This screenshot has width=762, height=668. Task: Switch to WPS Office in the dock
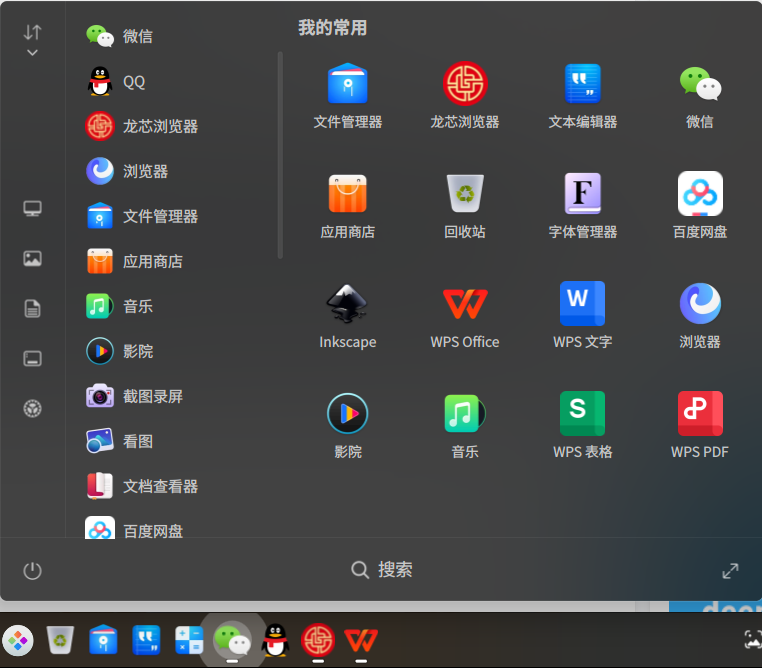point(361,640)
